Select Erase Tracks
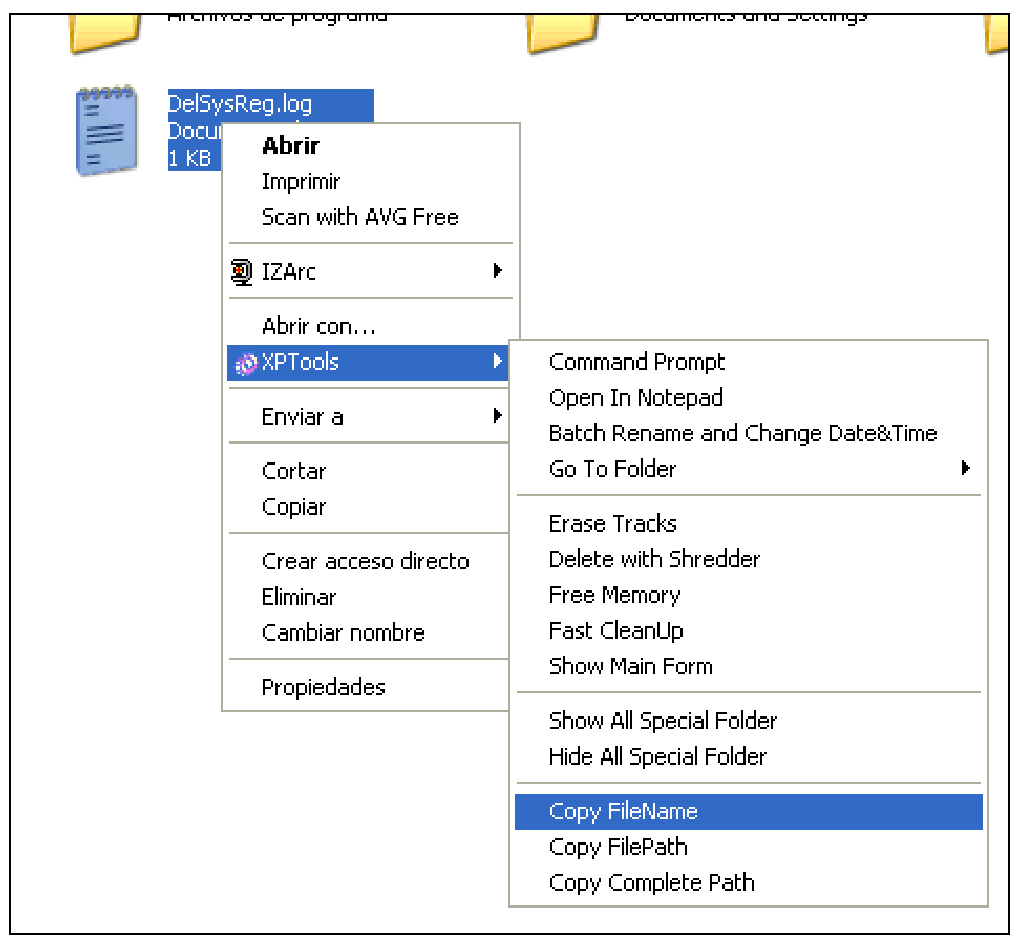This screenshot has width=1020, height=949. (x=612, y=523)
